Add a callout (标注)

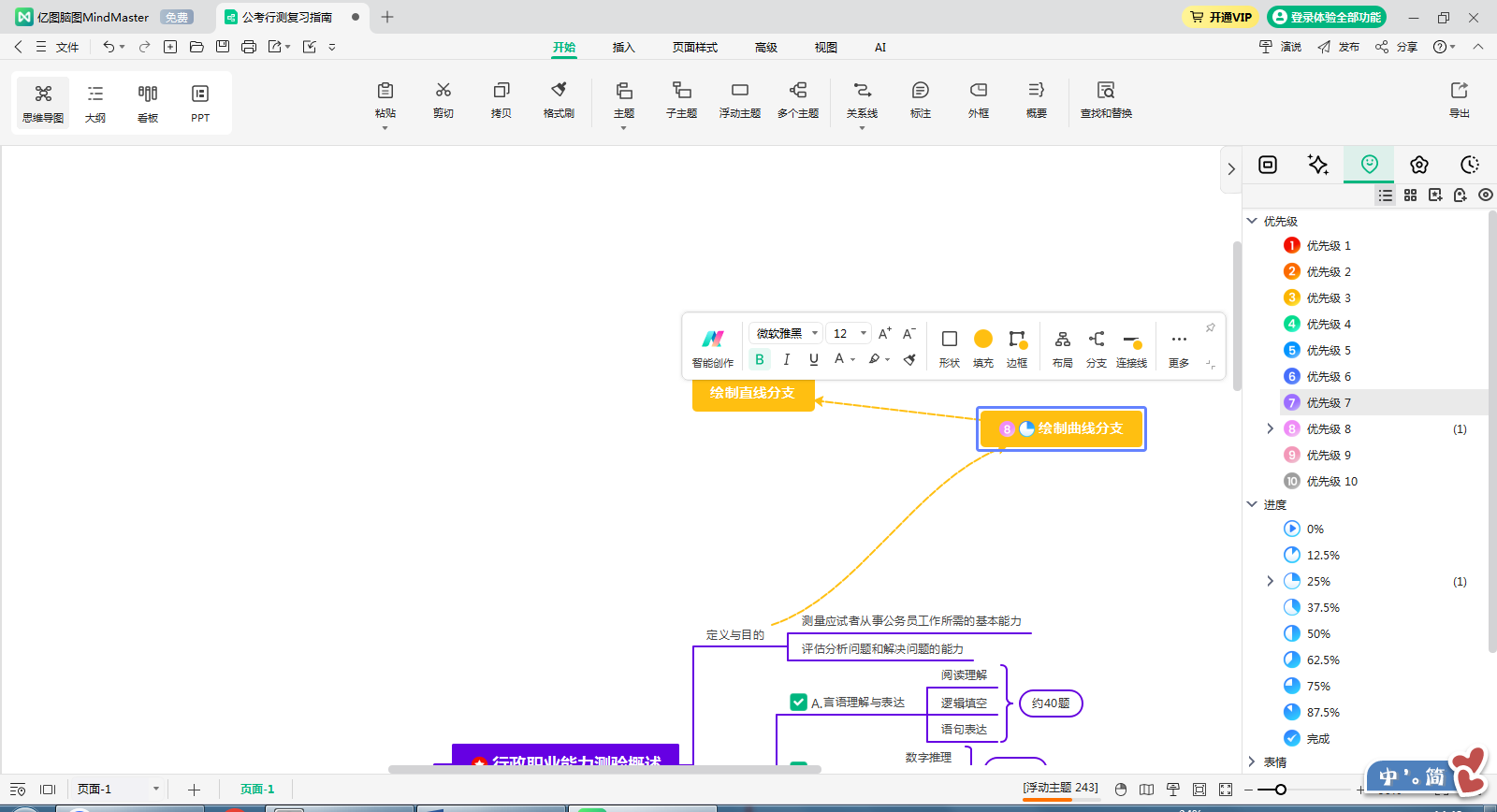point(921,99)
